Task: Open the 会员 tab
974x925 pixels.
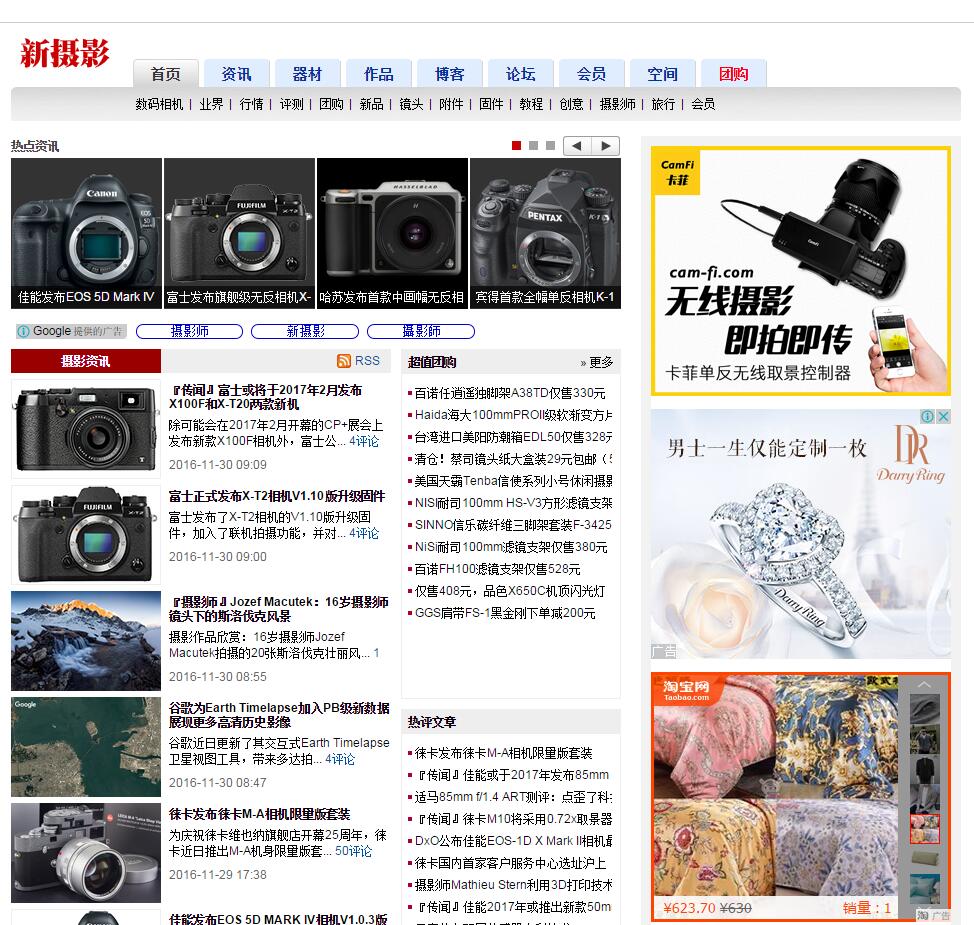Action: pos(591,74)
